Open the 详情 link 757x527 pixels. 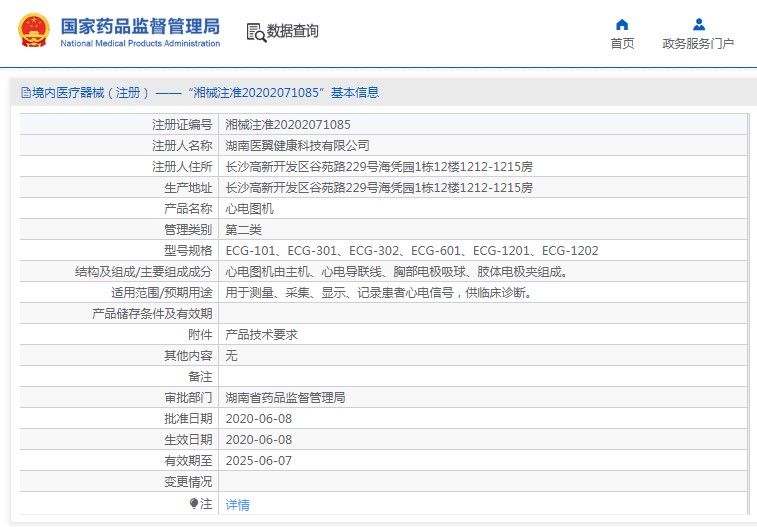[238, 505]
